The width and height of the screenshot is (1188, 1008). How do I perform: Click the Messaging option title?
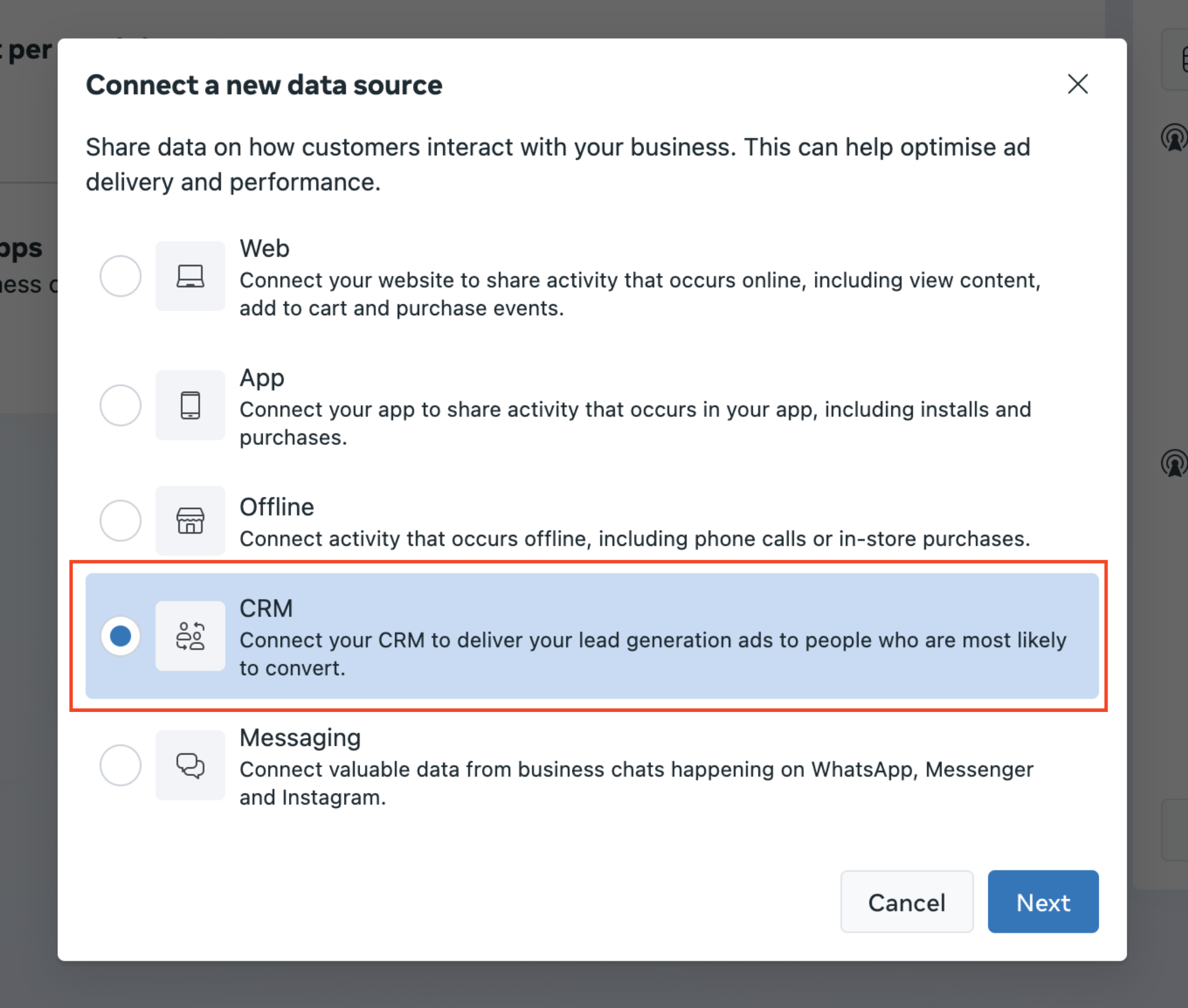point(300,738)
